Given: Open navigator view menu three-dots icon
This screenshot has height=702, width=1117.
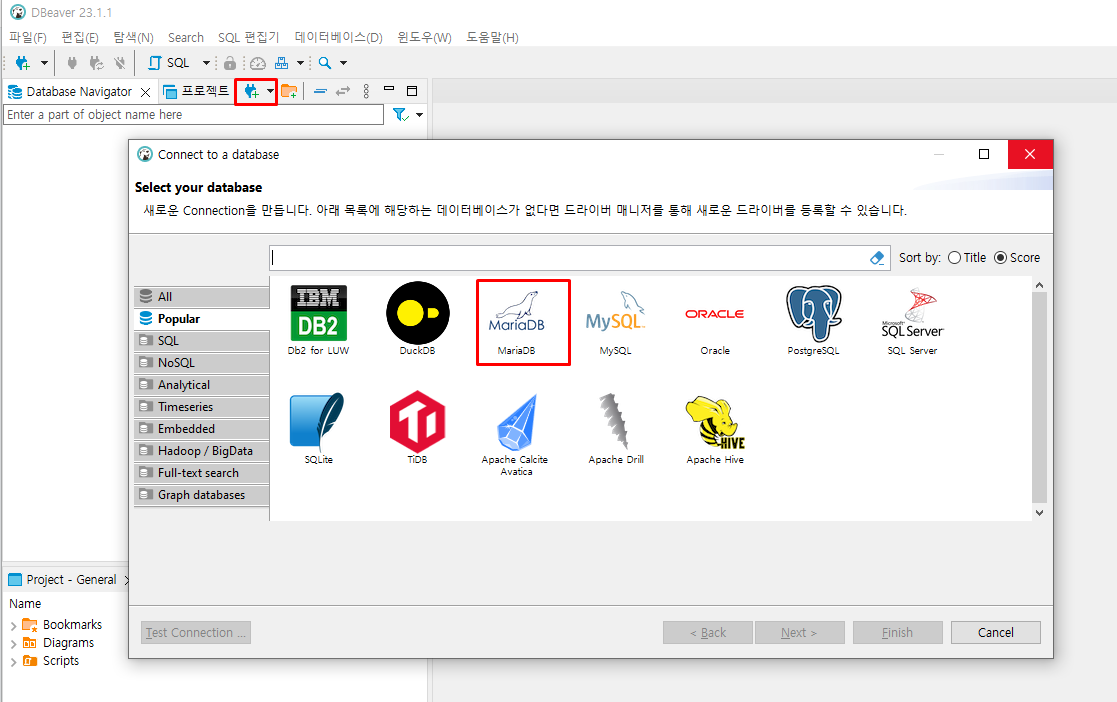Looking at the screenshot, I should tap(366, 91).
